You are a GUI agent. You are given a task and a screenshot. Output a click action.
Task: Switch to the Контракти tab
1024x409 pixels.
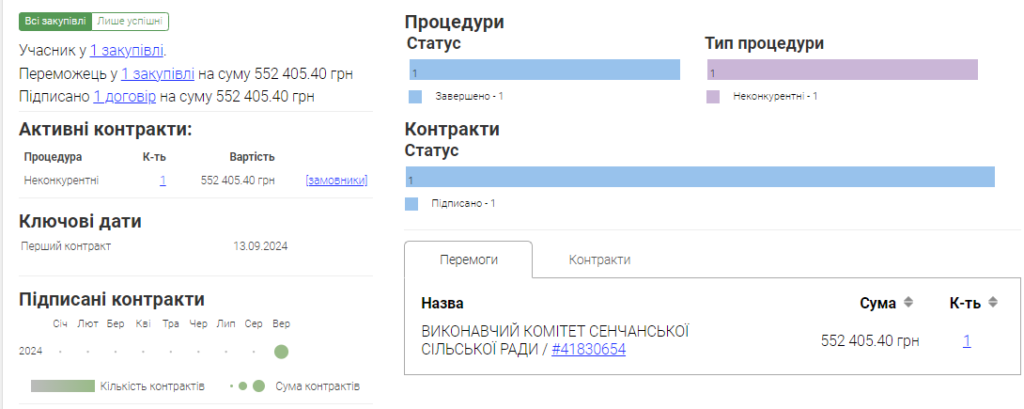coord(599,260)
